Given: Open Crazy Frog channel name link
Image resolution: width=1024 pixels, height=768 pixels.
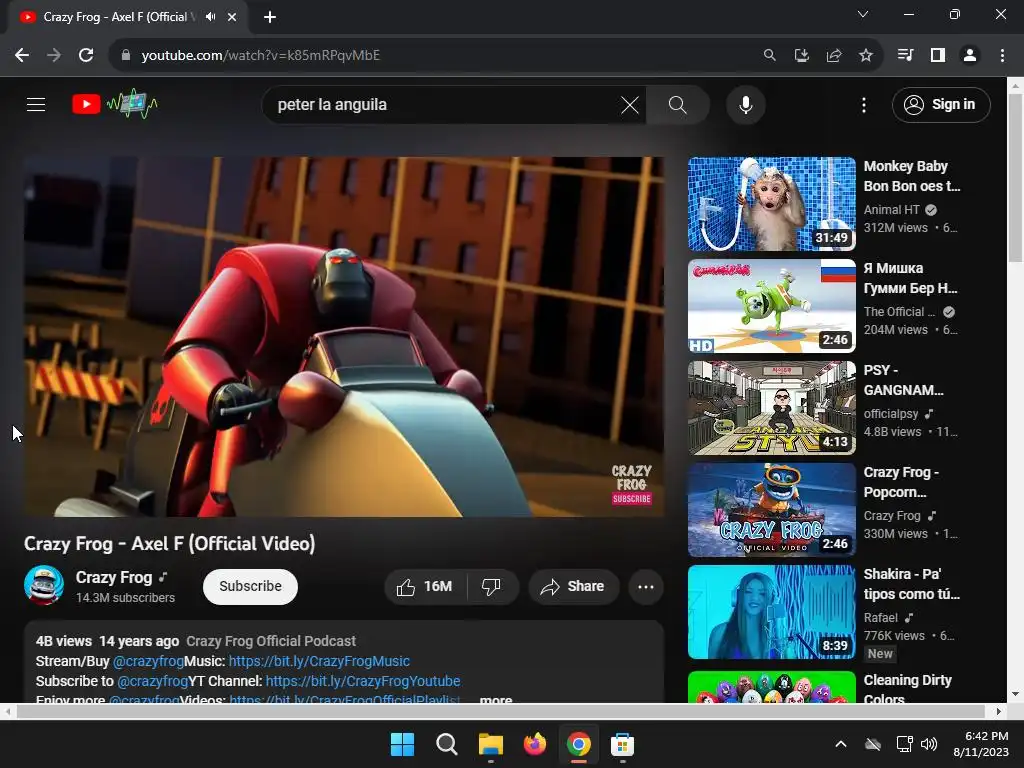Looking at the screenshot, I should coord(114,577).
